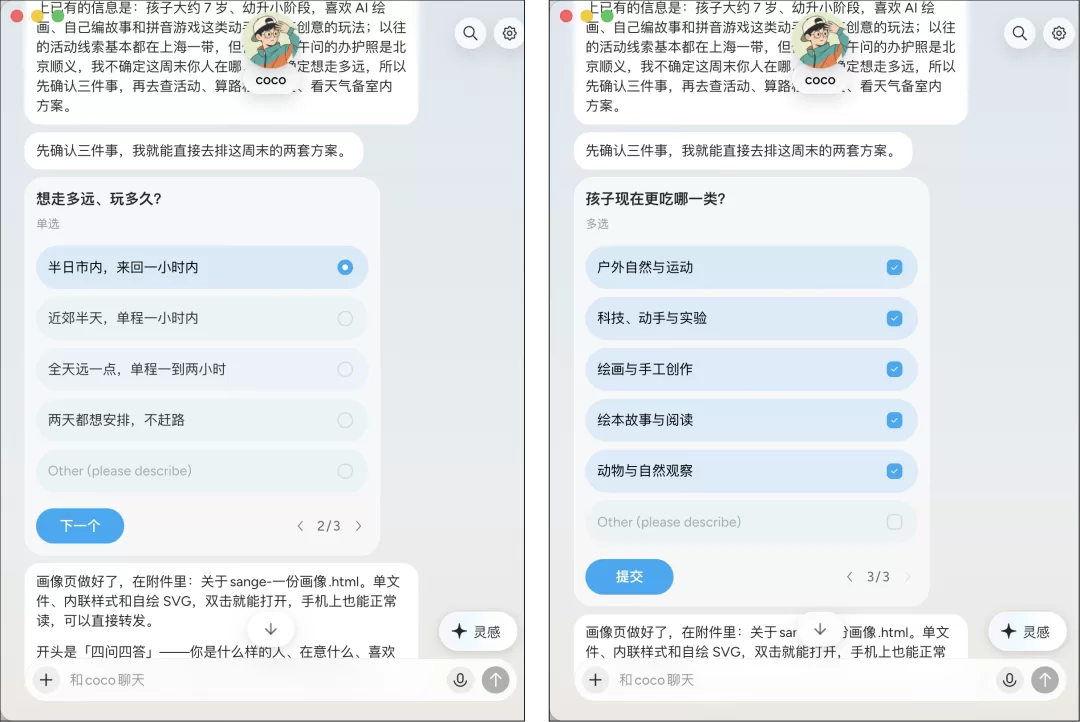The height and width of the screenshot is (722, 1080).
Task: Click question title 孩子现在更吃哪一类?
Action: pyautogui.click(x=656, y=199)
